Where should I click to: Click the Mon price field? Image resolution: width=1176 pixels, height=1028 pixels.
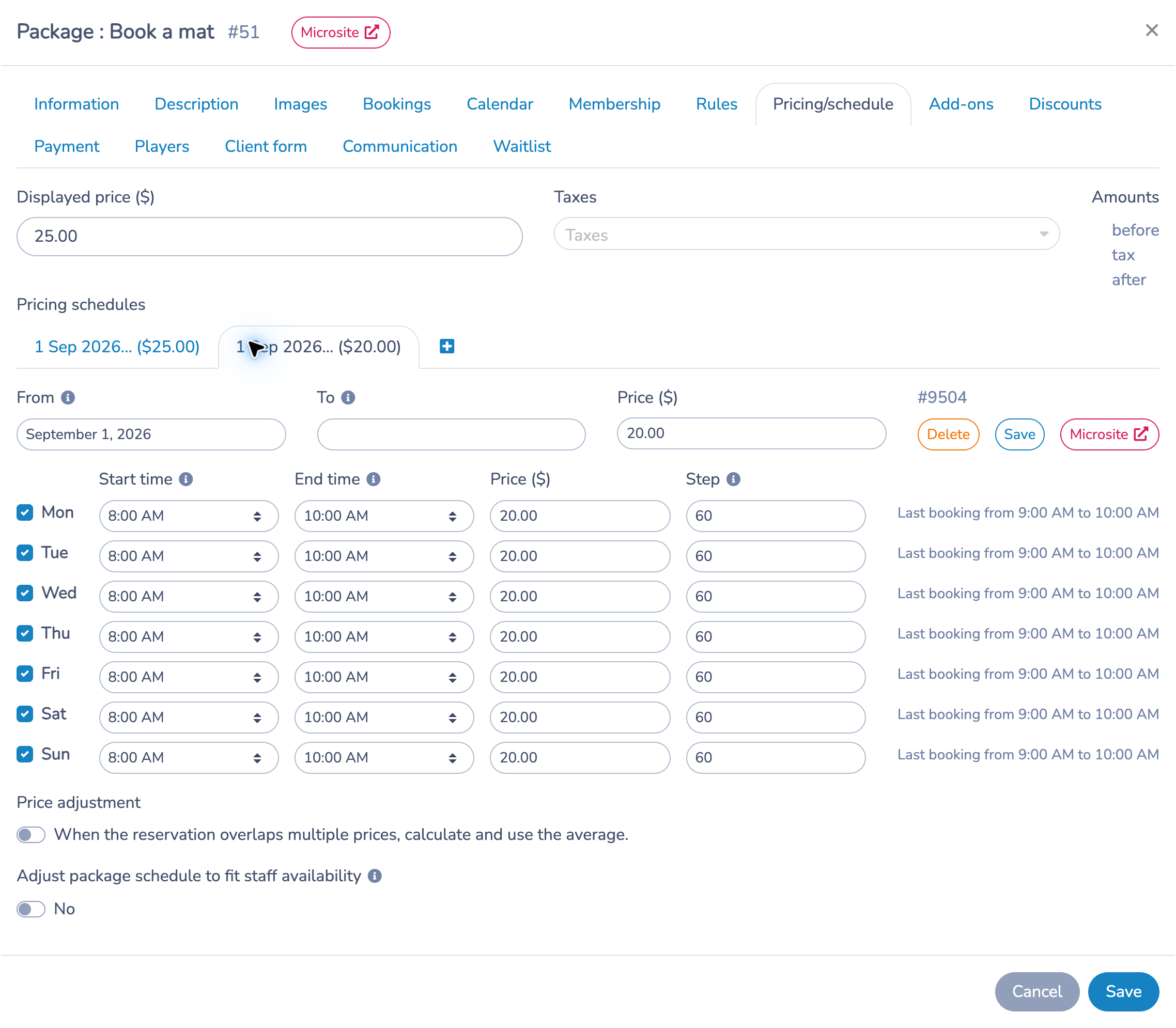point(580,516)
